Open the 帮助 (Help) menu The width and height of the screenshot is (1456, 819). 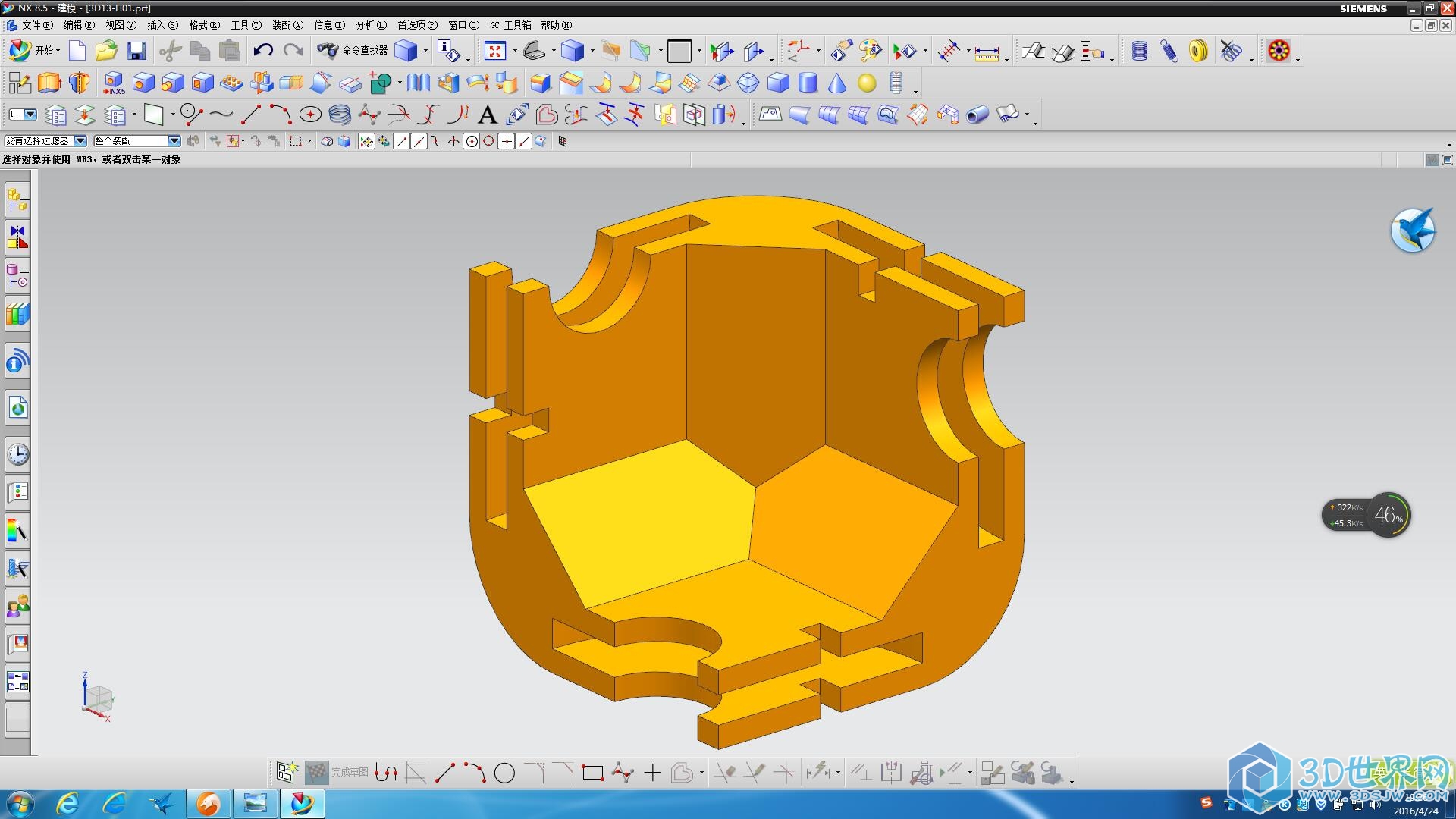pos(556,25)
